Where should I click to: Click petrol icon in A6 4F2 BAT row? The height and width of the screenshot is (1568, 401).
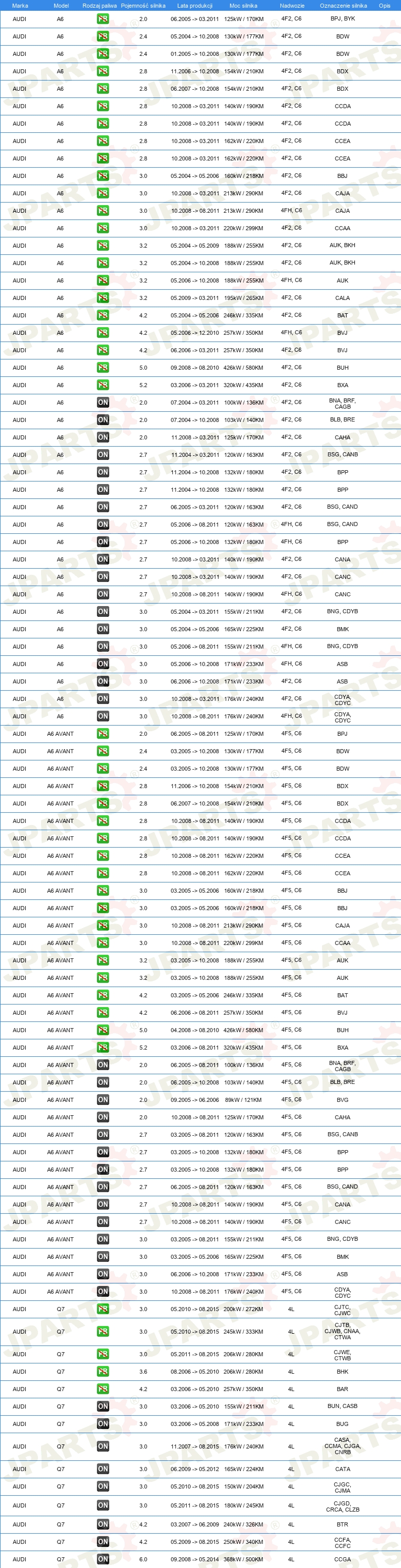click(x=103, y=315)
